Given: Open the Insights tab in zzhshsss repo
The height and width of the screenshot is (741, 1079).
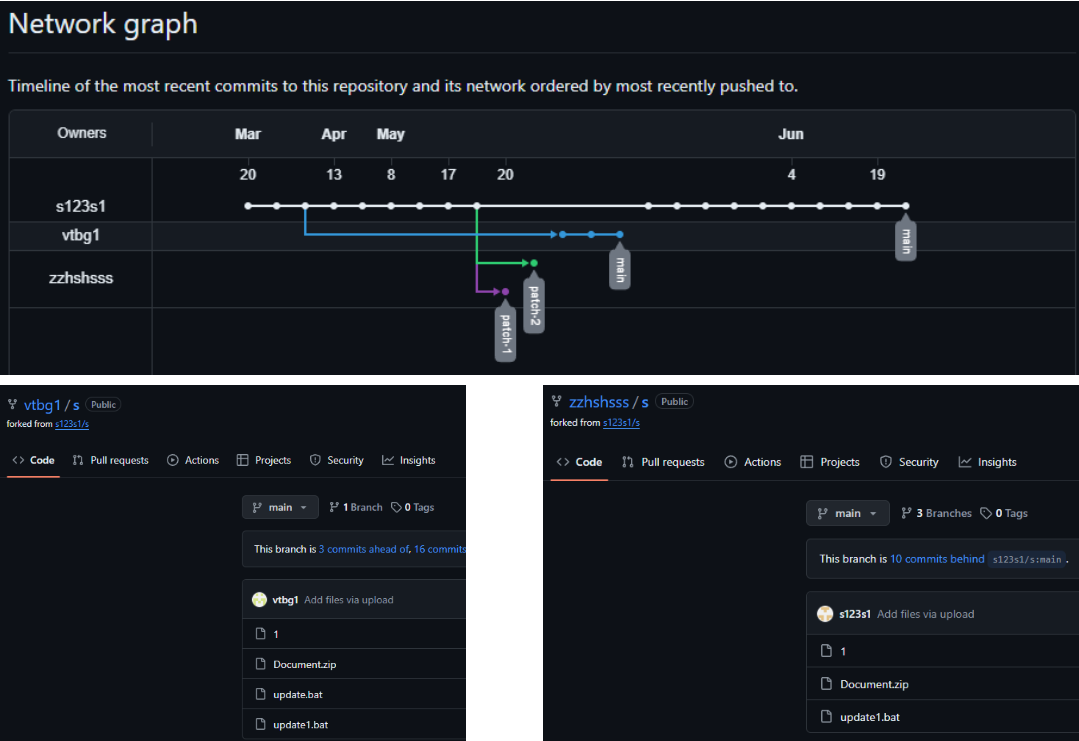Looking at the screenshot, I should coord(987,462).
